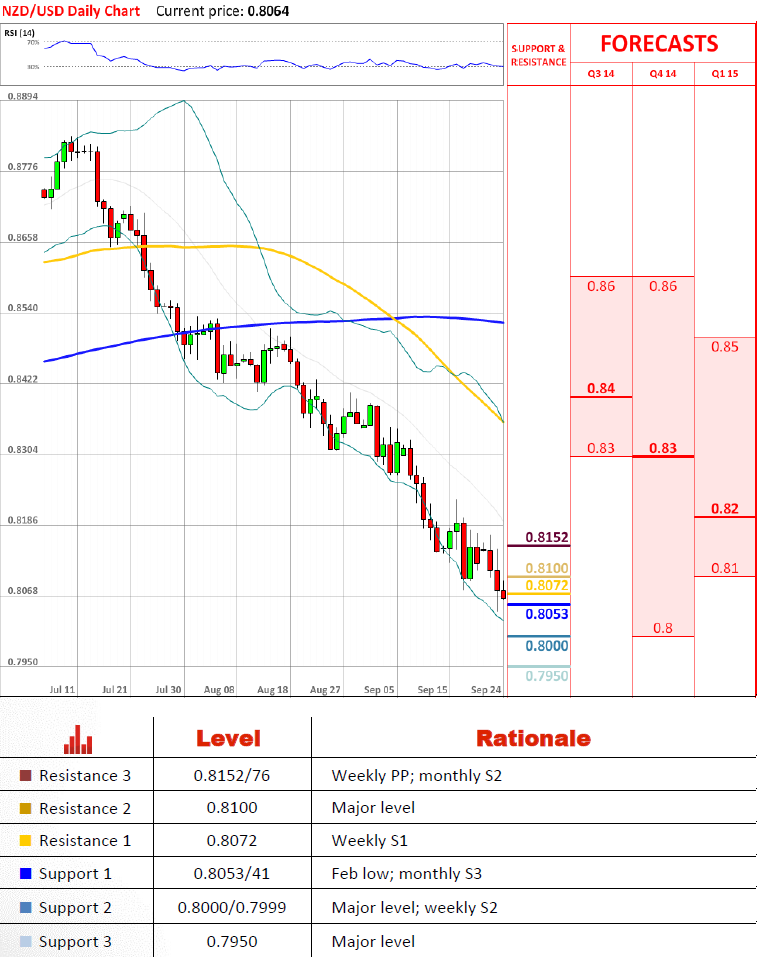
Task: Click the Weekly S1 rationale cell
Action: (369, 840)
